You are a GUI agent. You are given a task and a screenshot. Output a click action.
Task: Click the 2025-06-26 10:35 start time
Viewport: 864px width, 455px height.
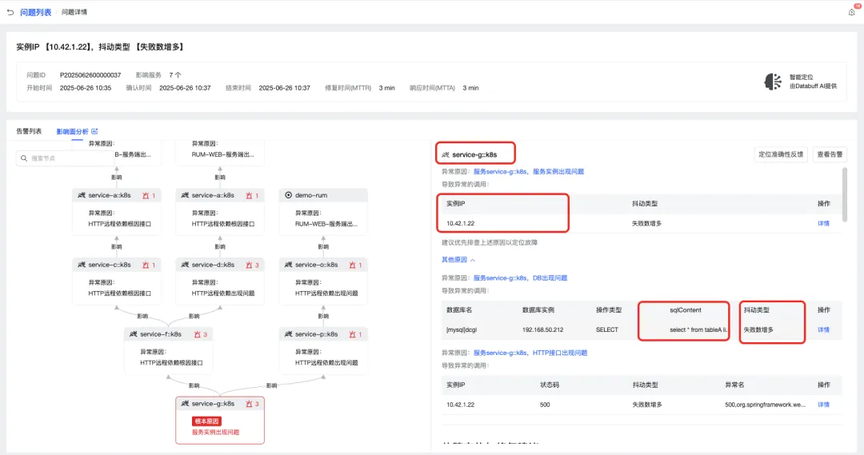(x=85, y=88)
